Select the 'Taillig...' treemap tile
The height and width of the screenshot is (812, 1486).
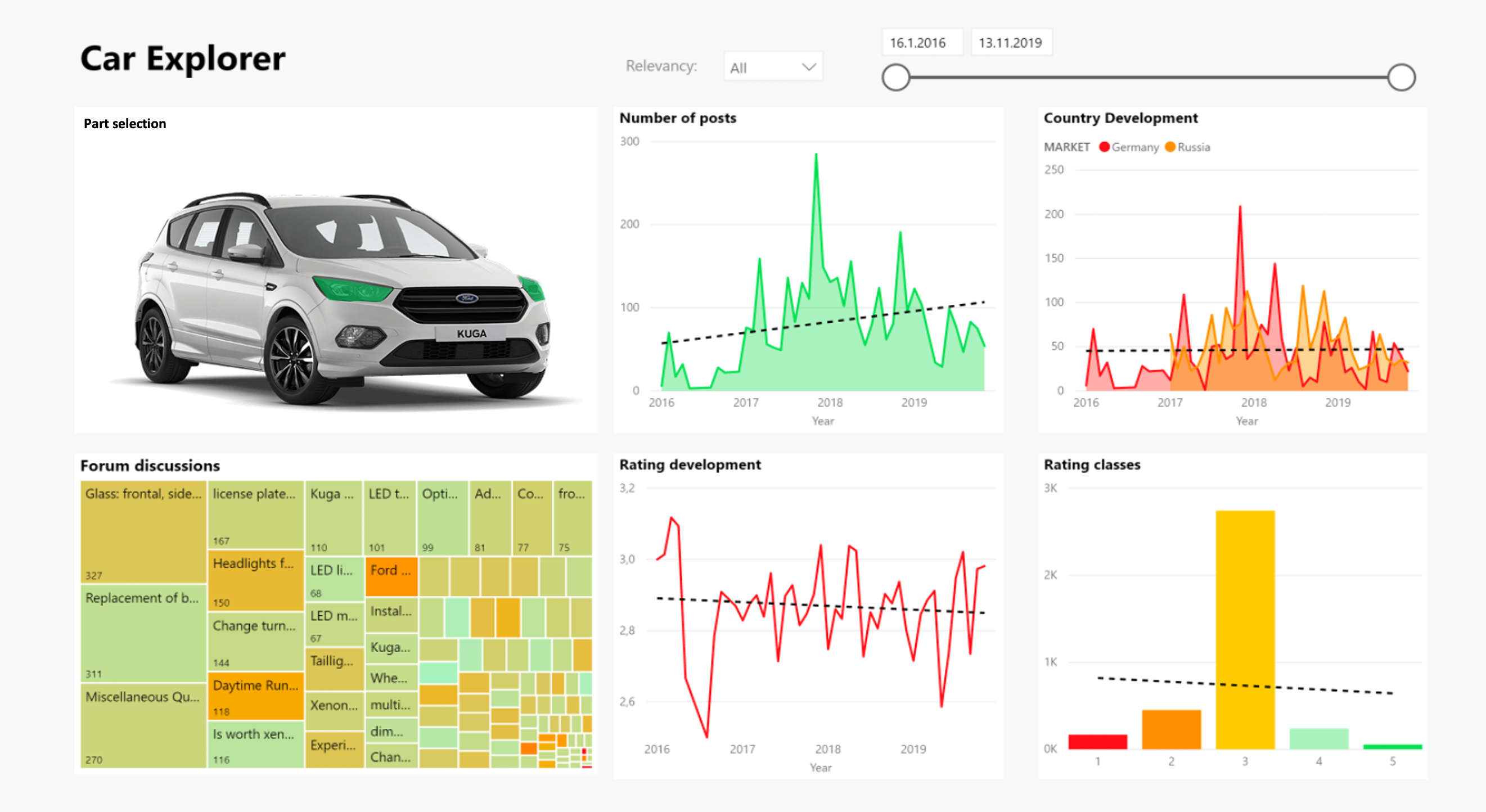point(334,669)
